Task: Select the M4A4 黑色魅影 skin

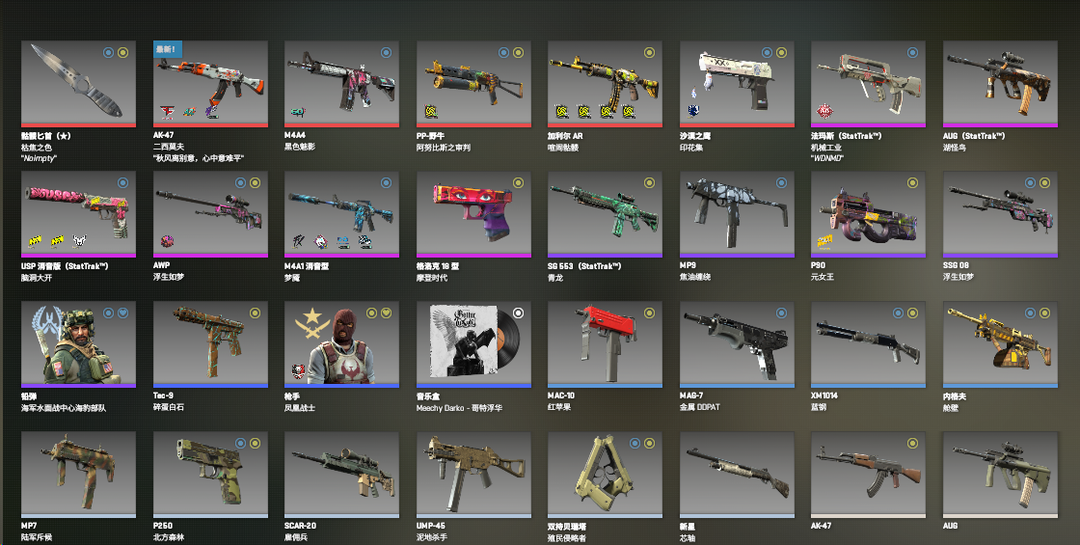Action: pyautogui.click(x=342, y=83)
